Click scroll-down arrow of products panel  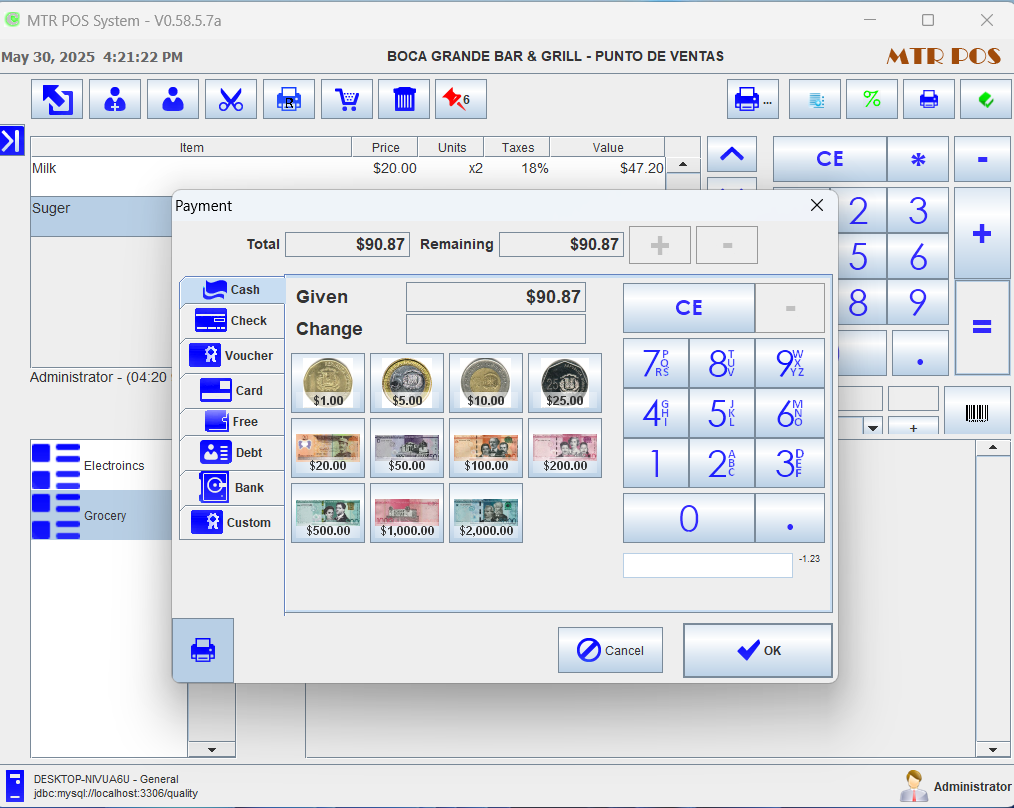[x=993, y=750]
